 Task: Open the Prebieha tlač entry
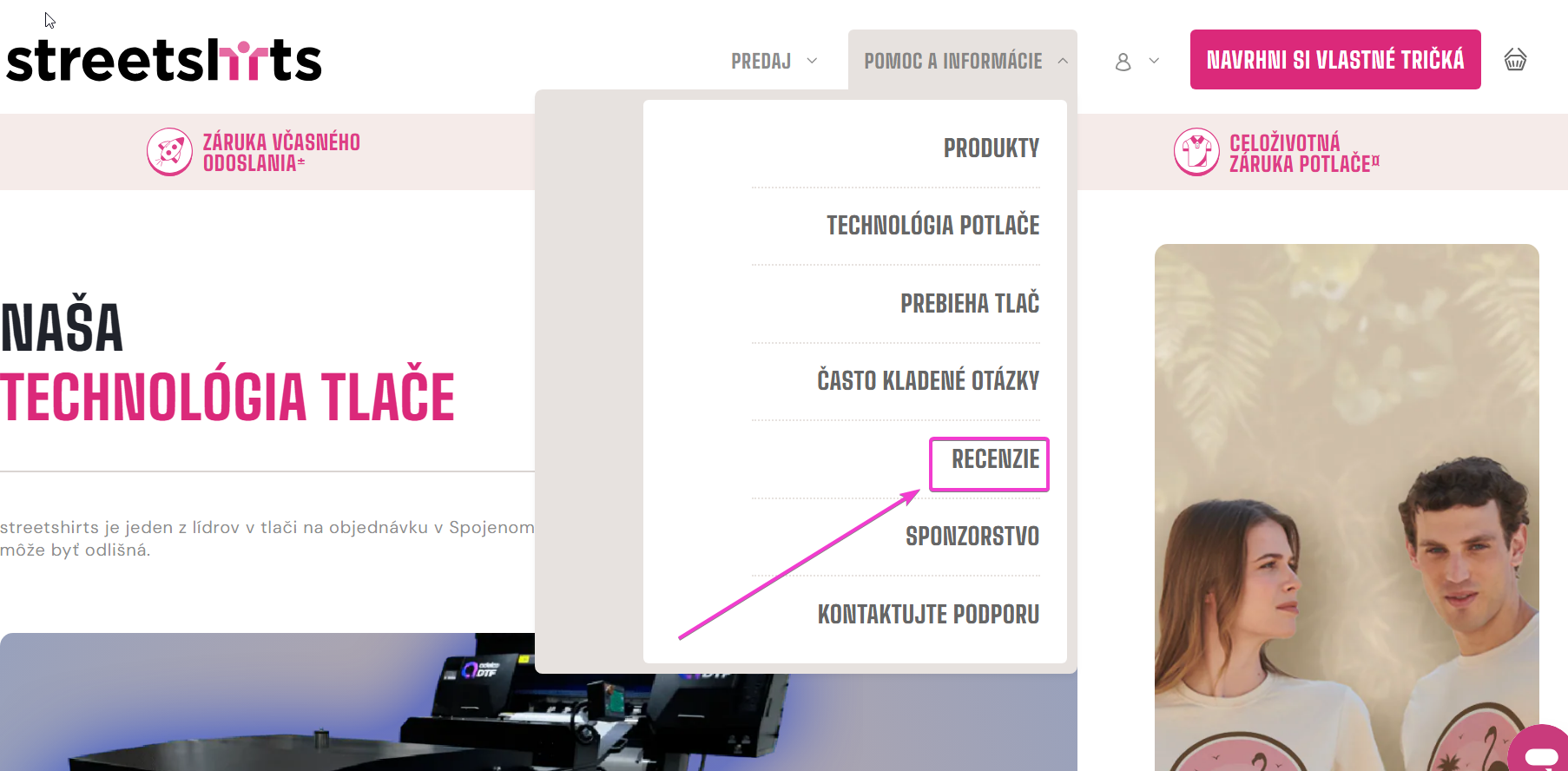[x=970, y=304]
